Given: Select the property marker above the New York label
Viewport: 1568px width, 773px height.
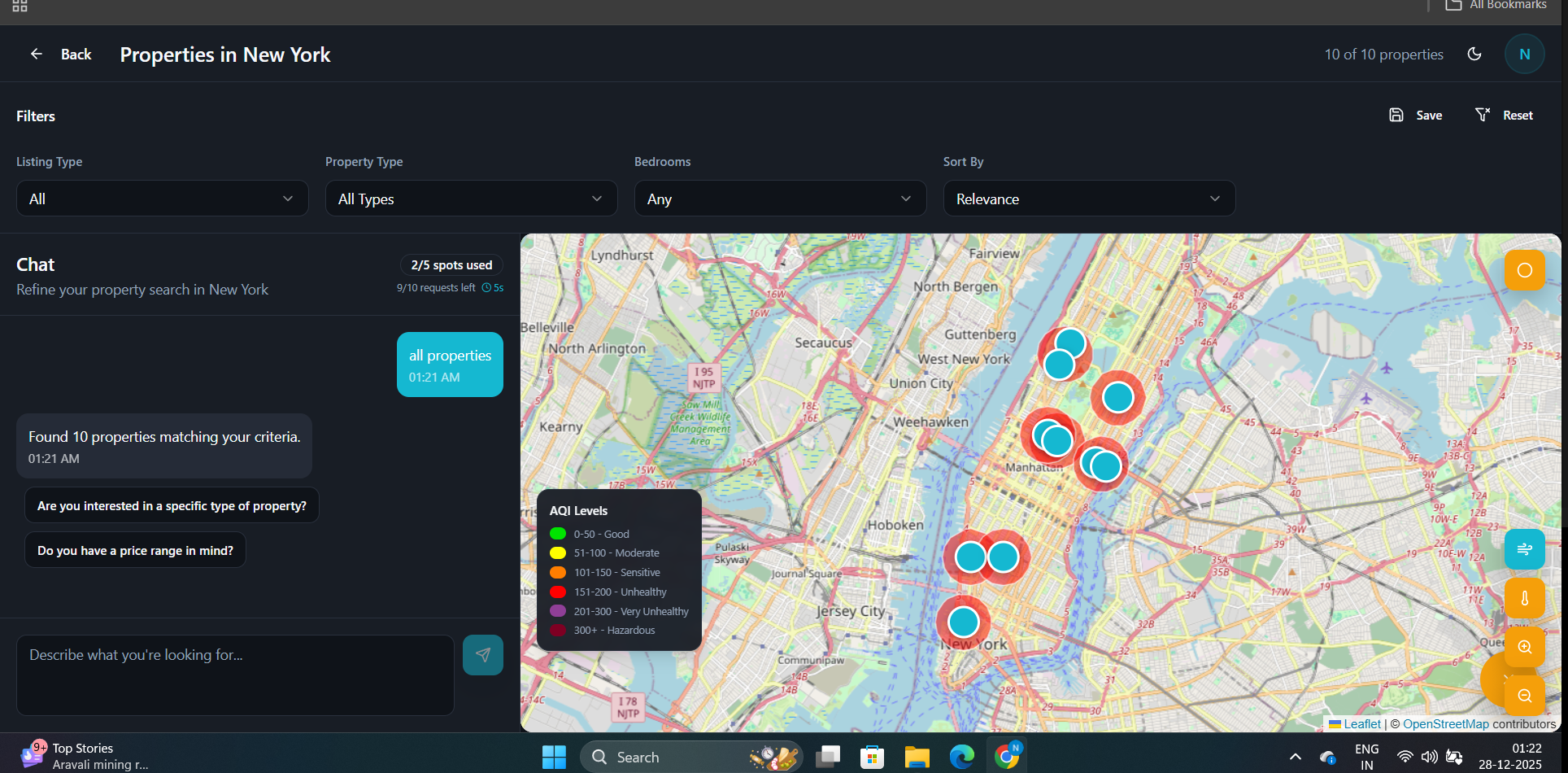Looking at the screenshot, I should [964, 622].
